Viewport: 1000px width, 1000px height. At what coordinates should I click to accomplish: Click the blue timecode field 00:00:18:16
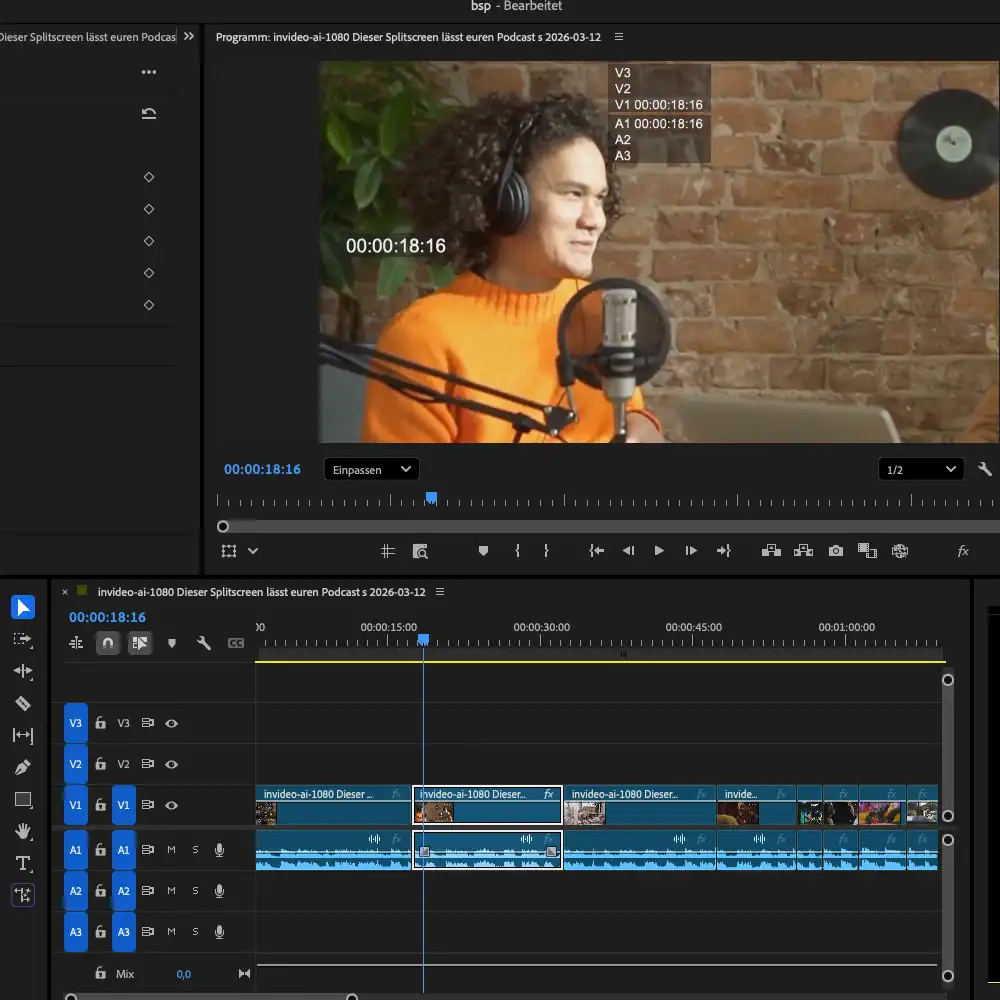click(107, 617)
